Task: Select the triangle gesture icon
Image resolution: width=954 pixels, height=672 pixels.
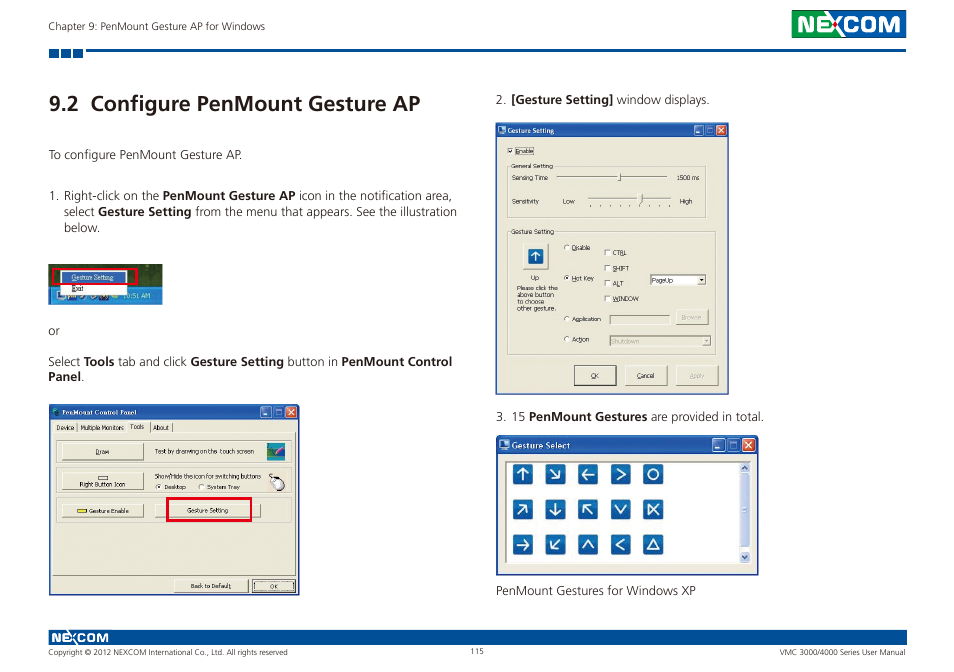Action: [x=653, y=544]
